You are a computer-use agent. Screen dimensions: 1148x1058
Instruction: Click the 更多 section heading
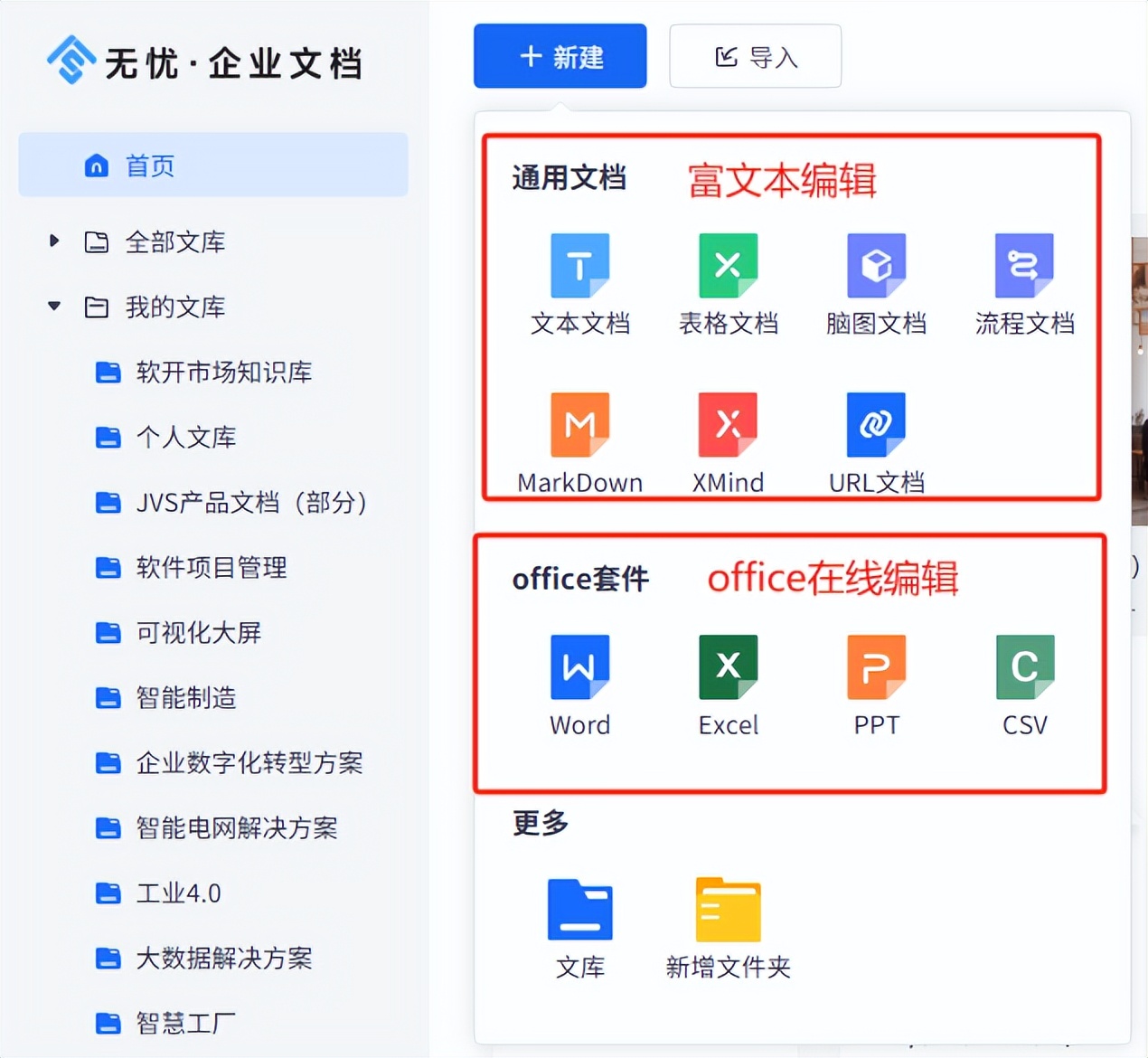pos(541,823)
